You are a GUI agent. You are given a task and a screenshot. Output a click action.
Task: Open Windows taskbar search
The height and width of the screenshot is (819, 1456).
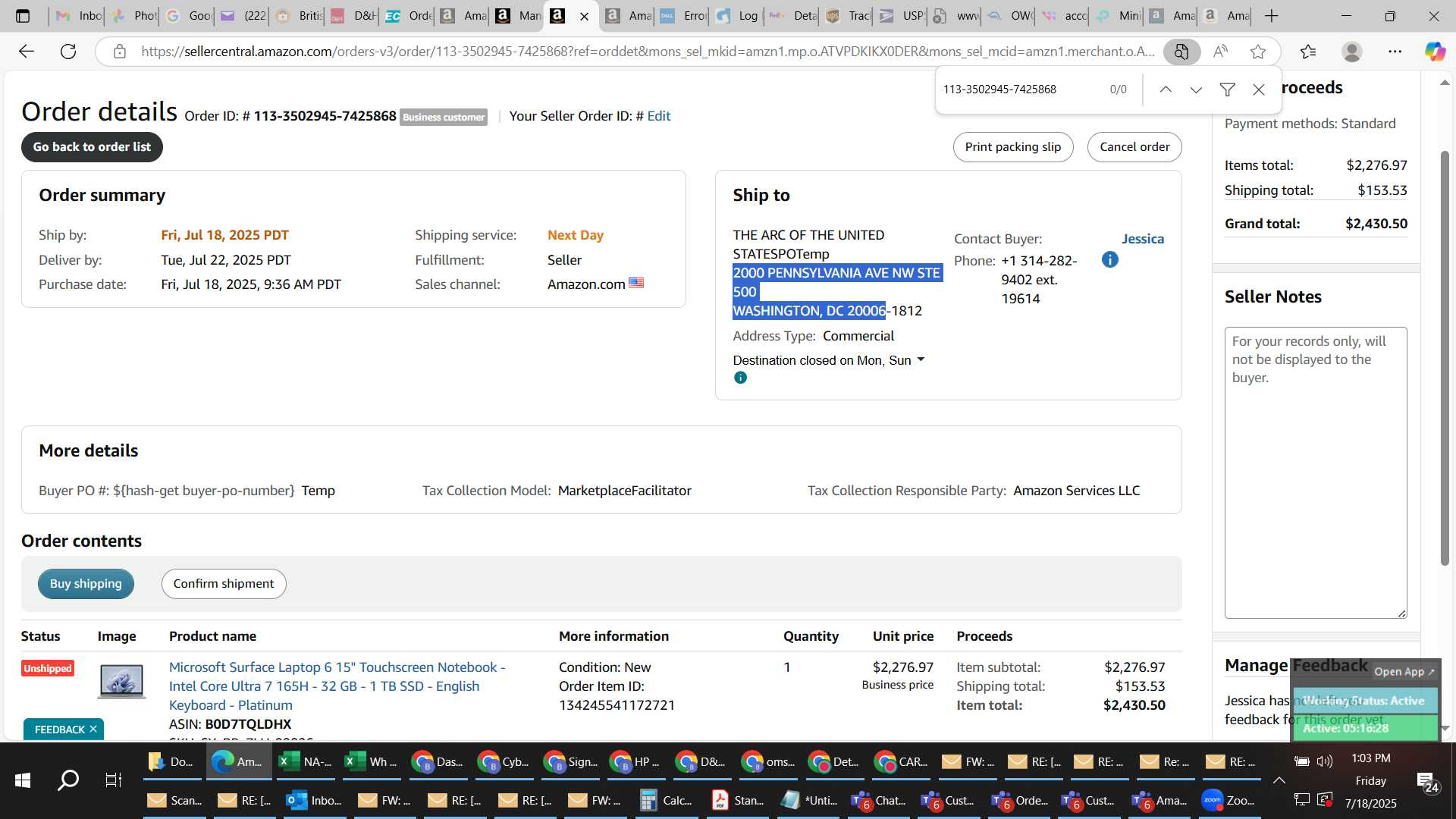pos(68,780)
